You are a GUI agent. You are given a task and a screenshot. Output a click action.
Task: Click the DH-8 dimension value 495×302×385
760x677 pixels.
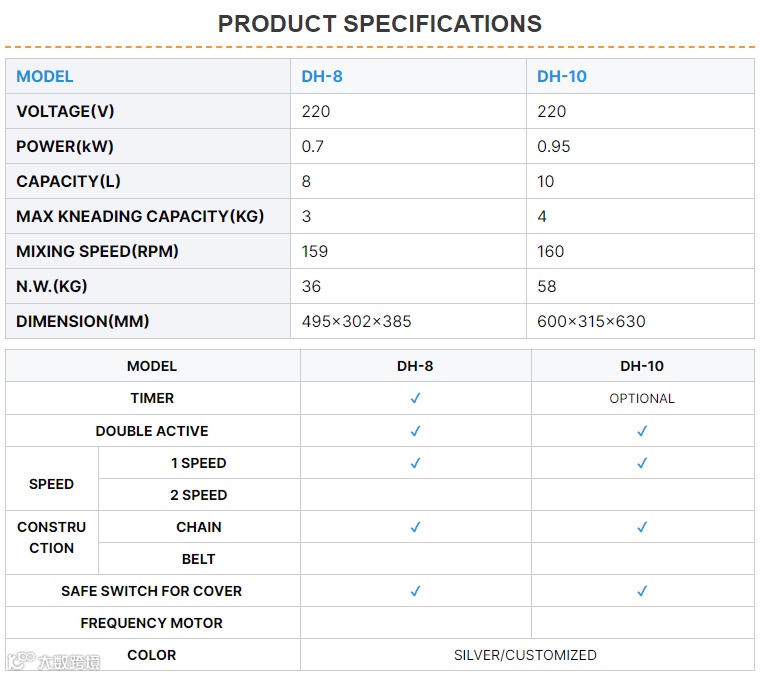pyautogui.click(x=356, y=321)
